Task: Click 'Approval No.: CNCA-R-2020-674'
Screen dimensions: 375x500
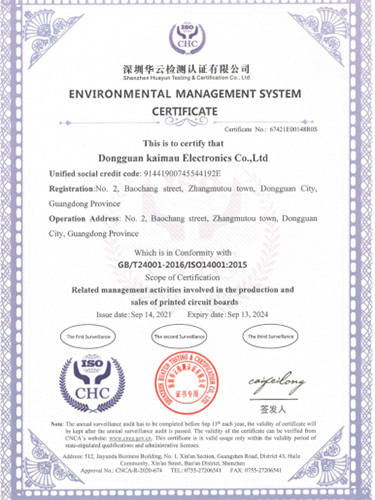Action: (x=121, y=470)
